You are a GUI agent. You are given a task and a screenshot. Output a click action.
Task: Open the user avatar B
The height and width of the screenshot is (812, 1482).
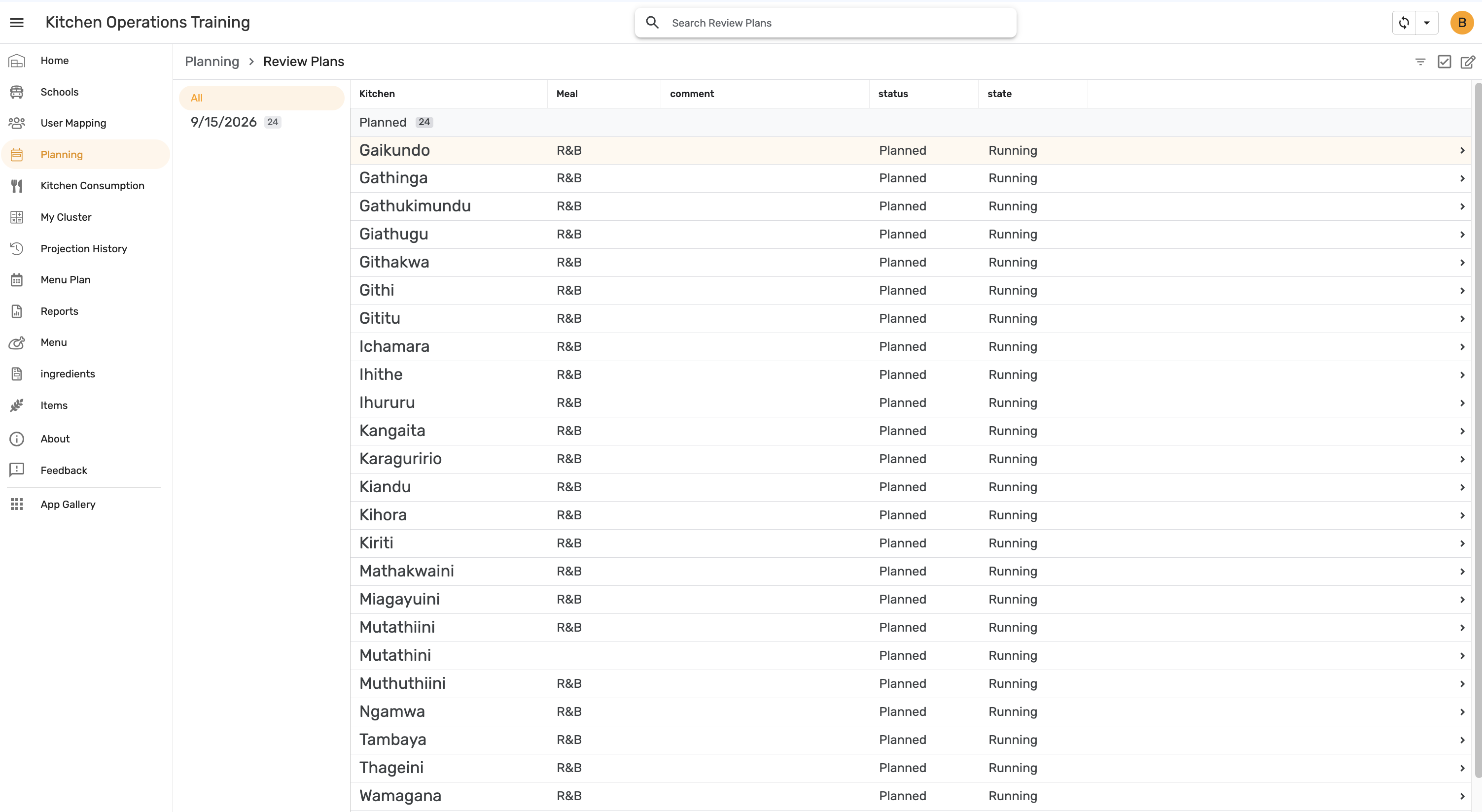click(1461, 23)
